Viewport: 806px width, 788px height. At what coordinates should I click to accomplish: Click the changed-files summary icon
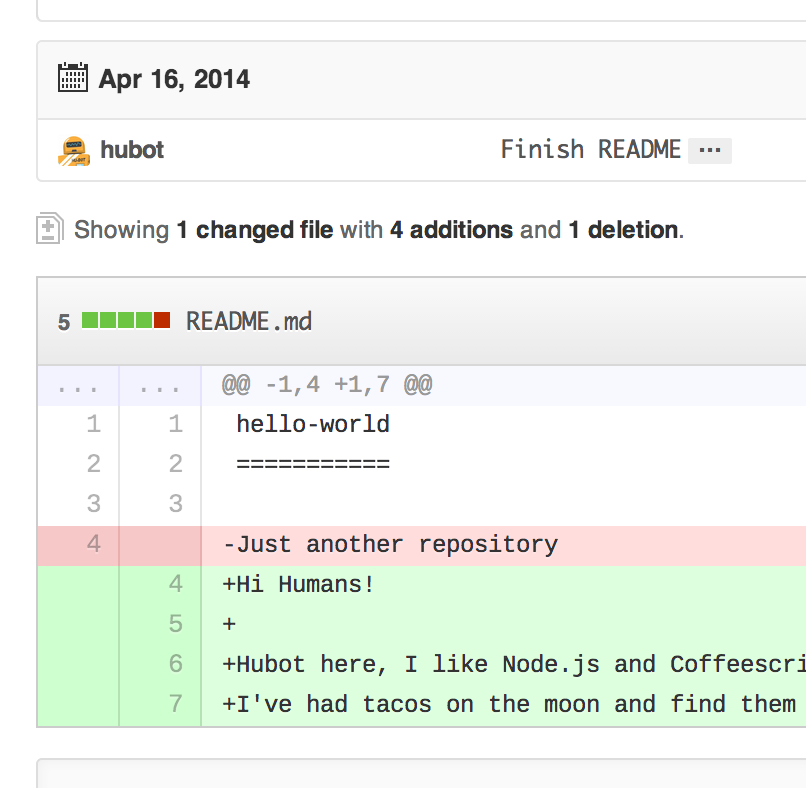coord(49,230)
